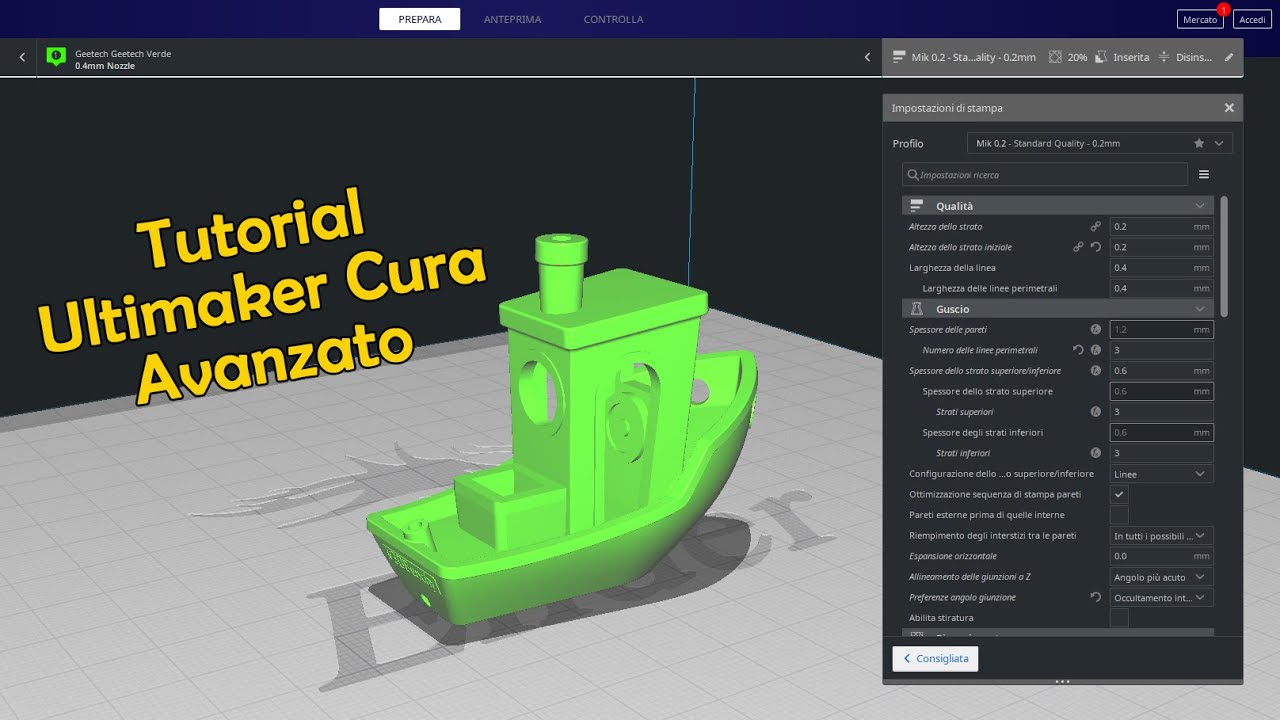The height and width of the screenshot is (720, 1280).
Task: Click the Mik 0.2 profile layers icon in summary bar
Action: [899, 57]
